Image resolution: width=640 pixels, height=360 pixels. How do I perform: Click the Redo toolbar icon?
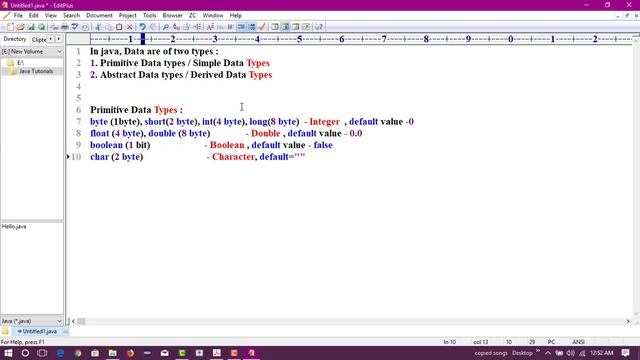coord(153,27)
